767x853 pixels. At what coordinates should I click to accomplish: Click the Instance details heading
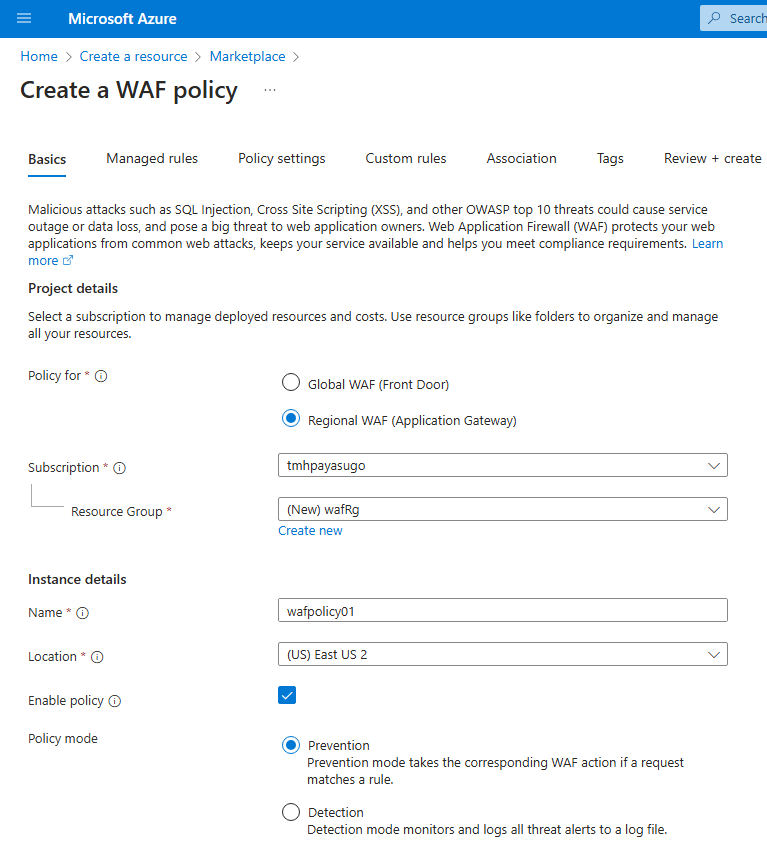(x=77, y=579)
